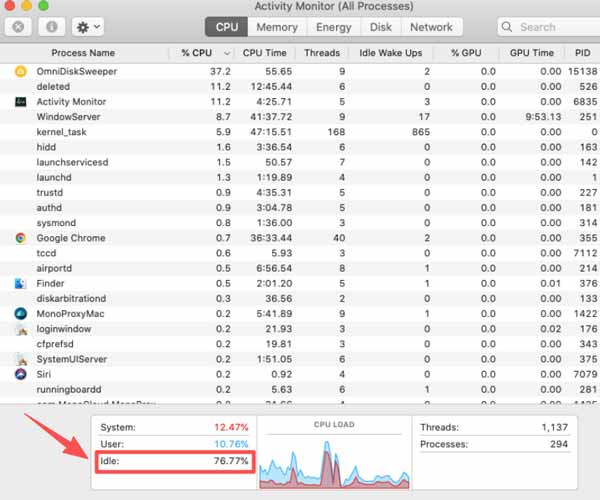The width and height of the screenshot is (600, 500).
Task: Click kernel_task thread count 168
Action: tap(336, 132)
